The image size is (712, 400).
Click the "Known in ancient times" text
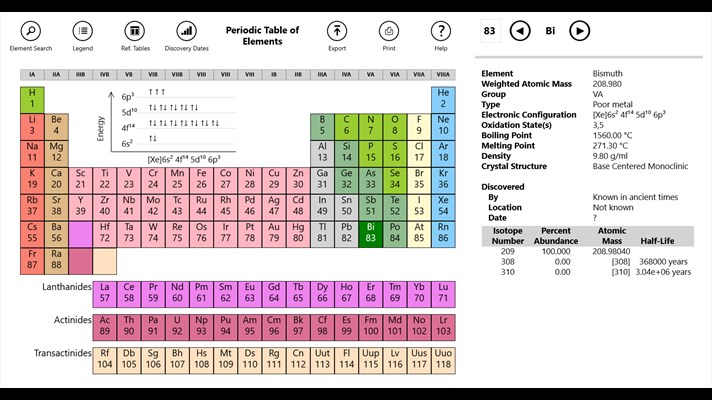click(635, 197)
